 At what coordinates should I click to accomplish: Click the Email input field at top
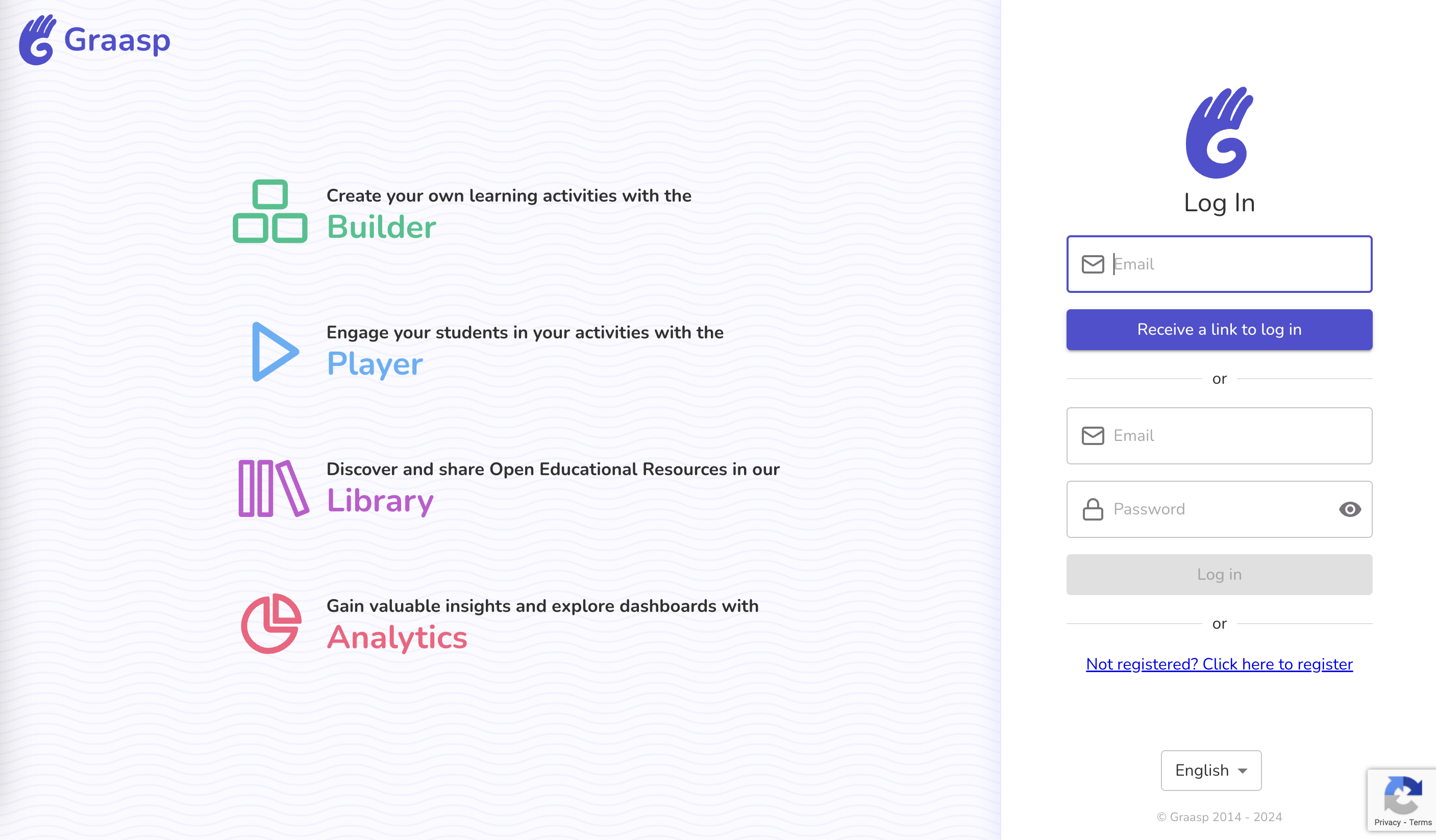click(x=1220, y=264)
